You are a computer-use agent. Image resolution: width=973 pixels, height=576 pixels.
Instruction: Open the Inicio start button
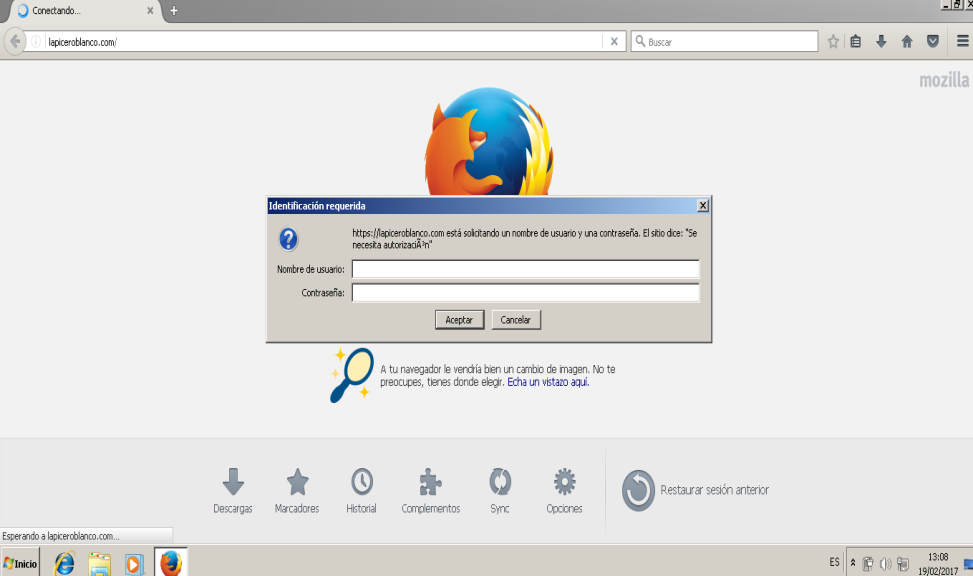(x=20, y=563)
